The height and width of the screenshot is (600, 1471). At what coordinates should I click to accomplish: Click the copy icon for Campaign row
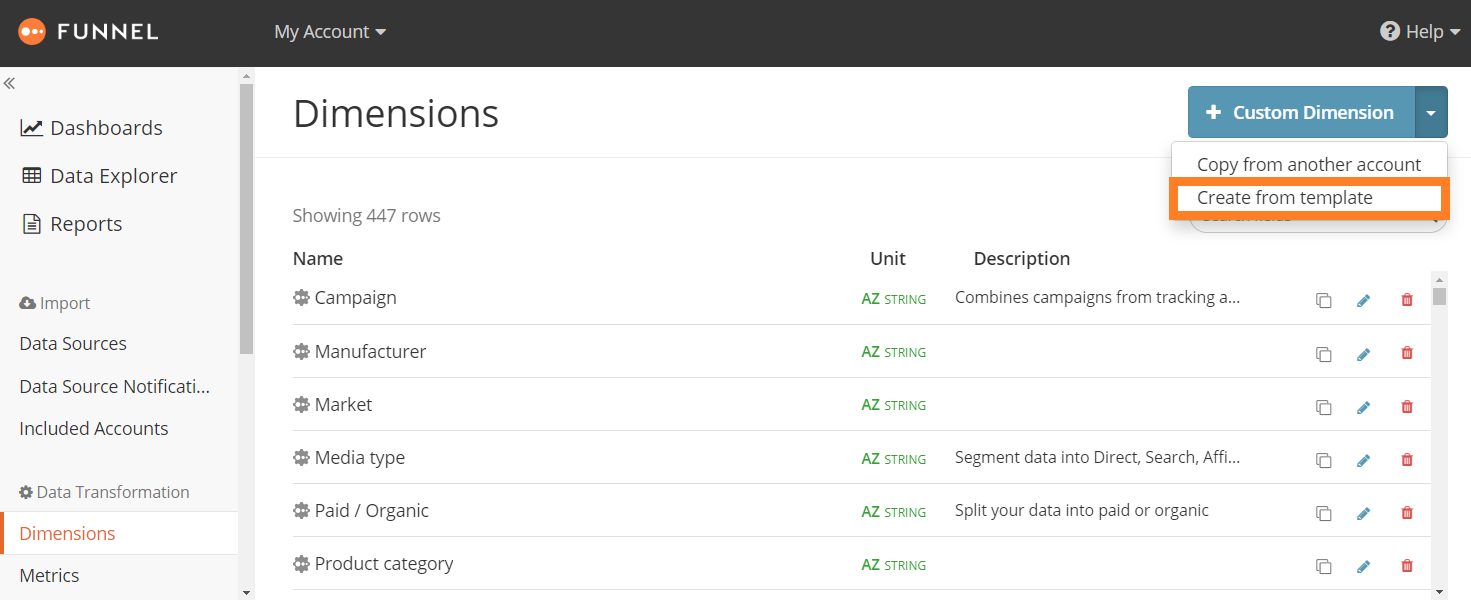(x=1323, y=300)
